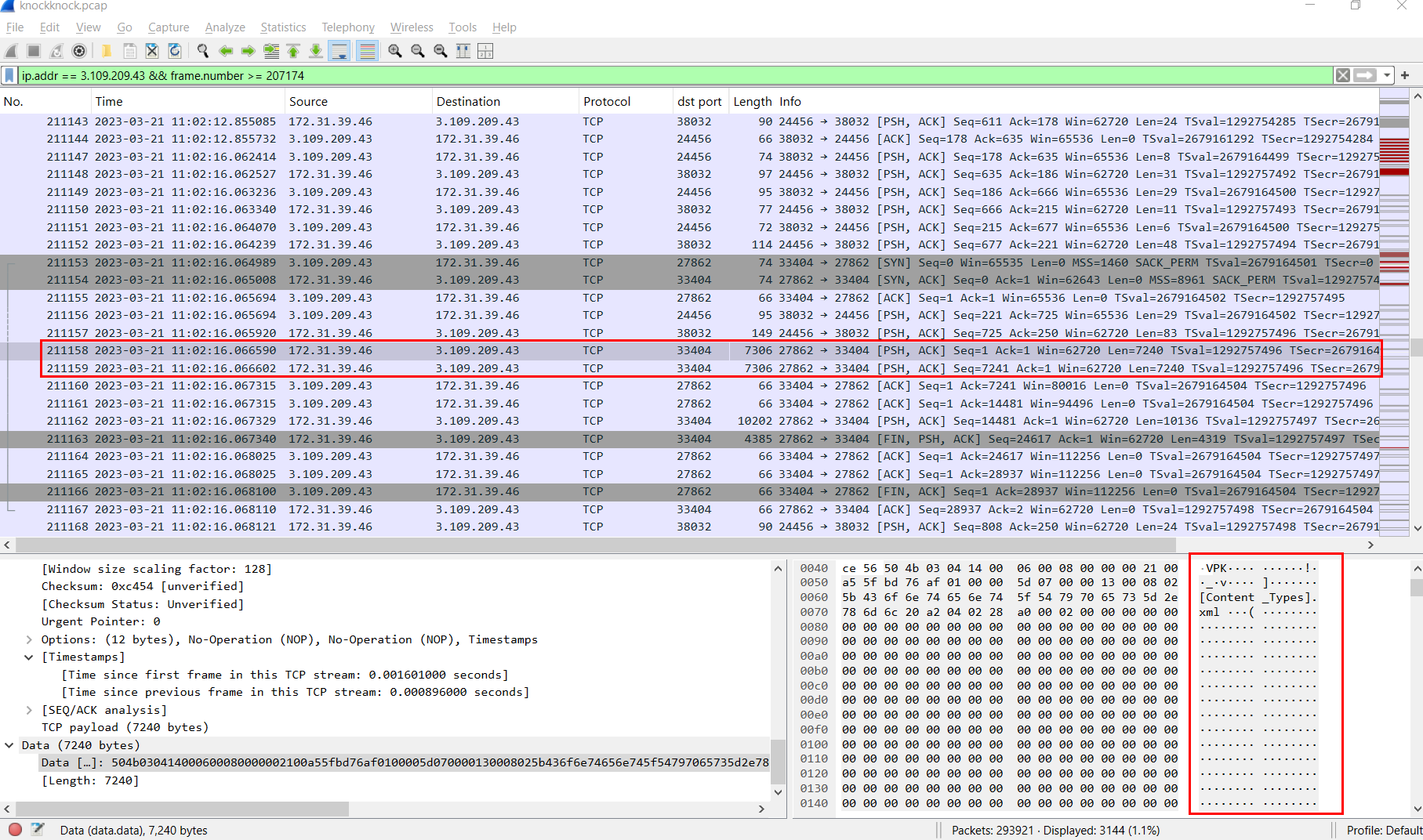The width and height of the screenshot is (1423, 840).
Task: Open capture options gear icon
Action: pos(79,52)
